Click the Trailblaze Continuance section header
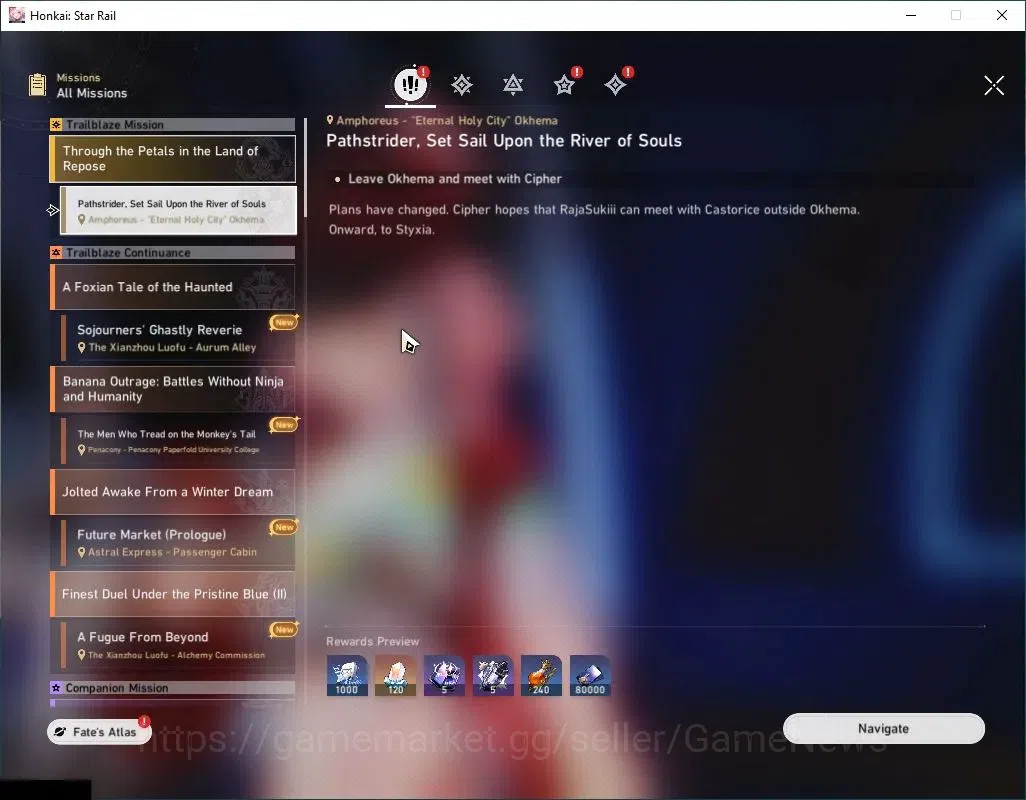 [173, 252]
